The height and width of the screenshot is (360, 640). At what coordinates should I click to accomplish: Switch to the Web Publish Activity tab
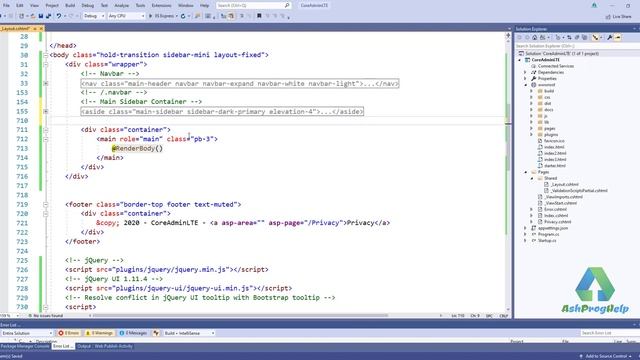coord(113,346)
